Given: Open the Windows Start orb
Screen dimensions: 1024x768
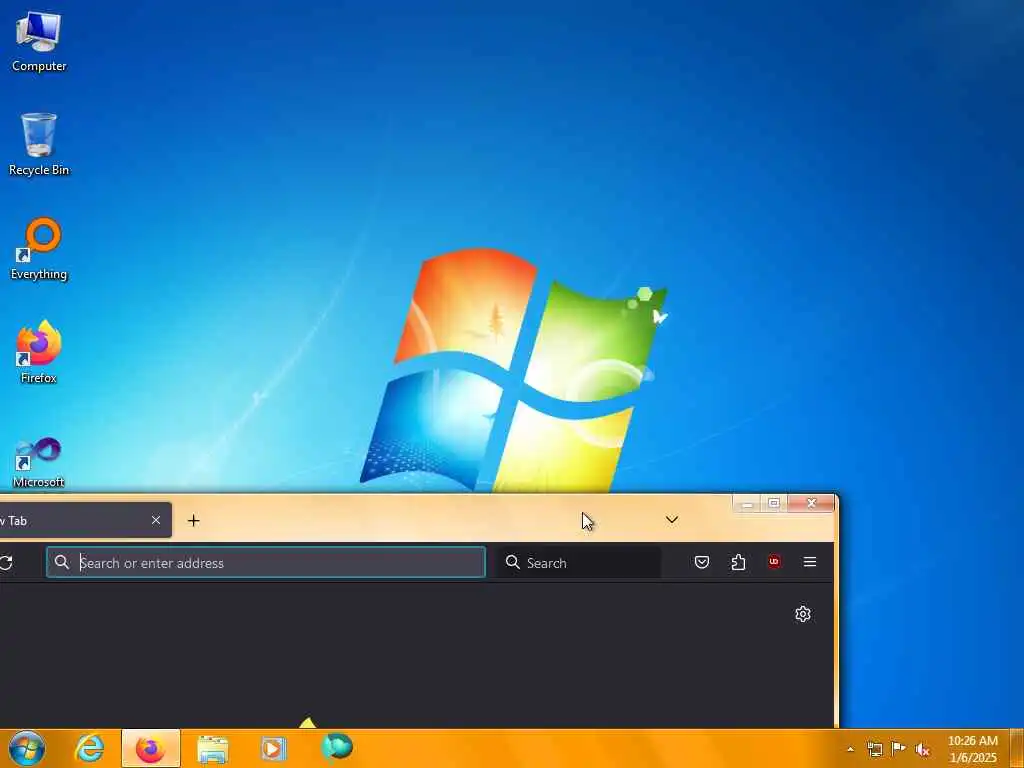Looking at the screenshot, I should click(x=27, y=748).
